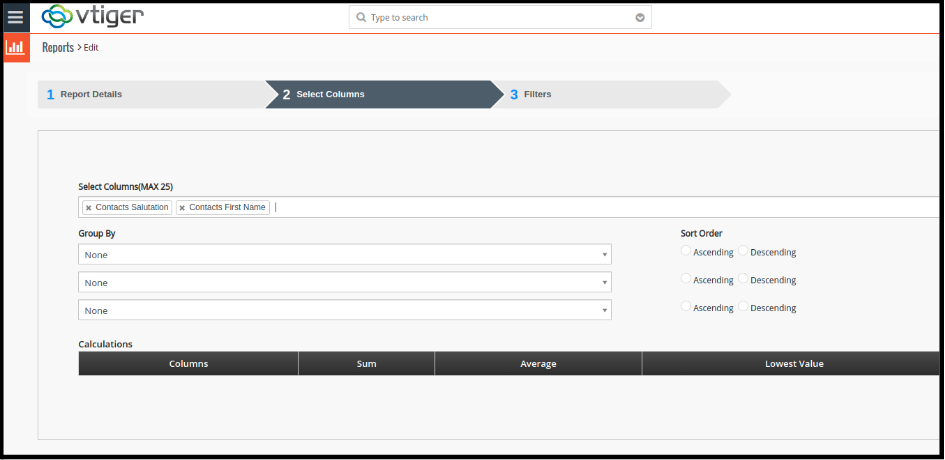Choose Descending for third sort order
This screenshot has width=945, height=460.
743,307
